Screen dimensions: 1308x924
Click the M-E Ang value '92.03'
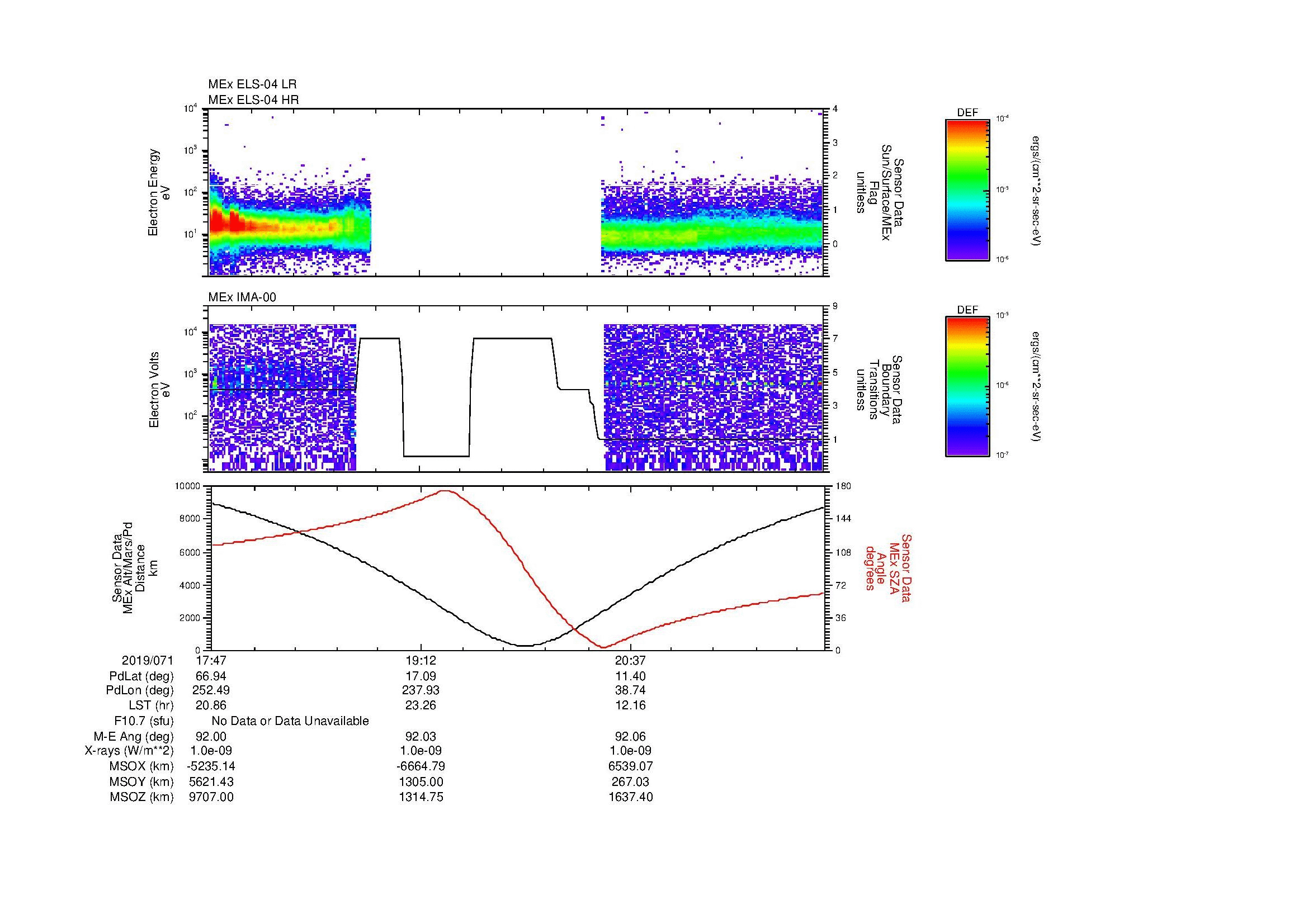click(421, 737)
